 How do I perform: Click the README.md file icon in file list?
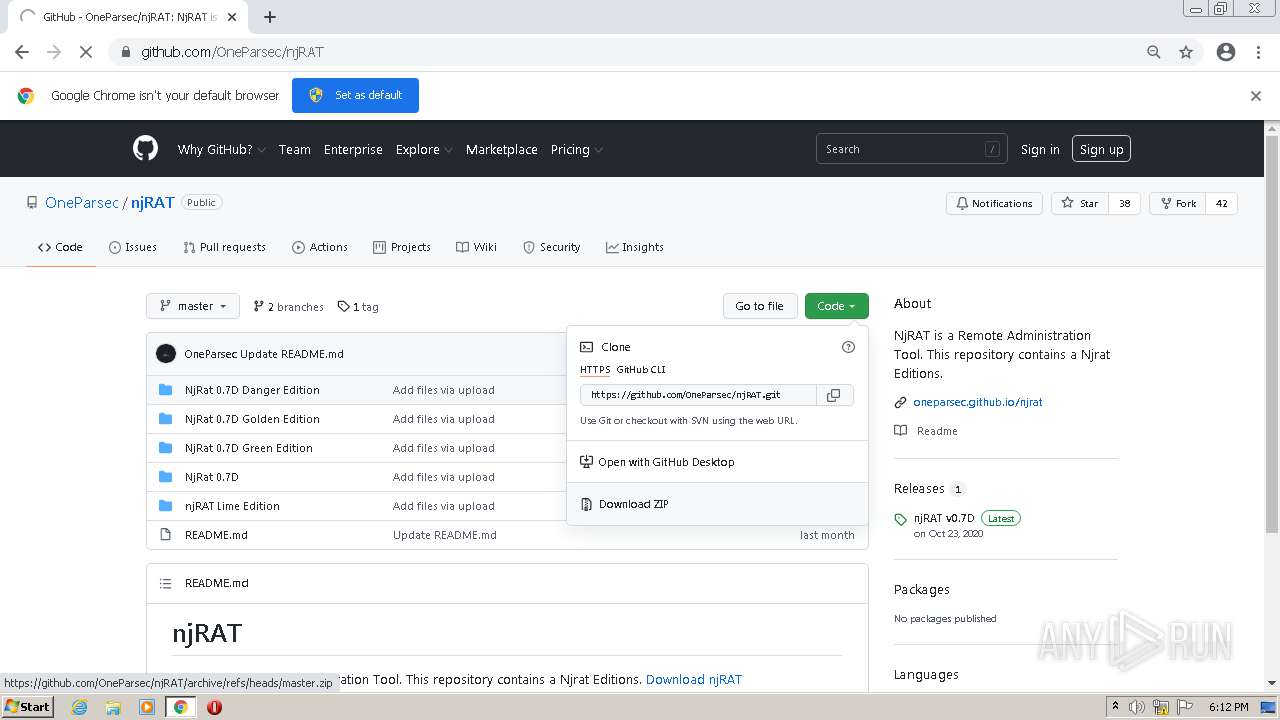[166, 535]
